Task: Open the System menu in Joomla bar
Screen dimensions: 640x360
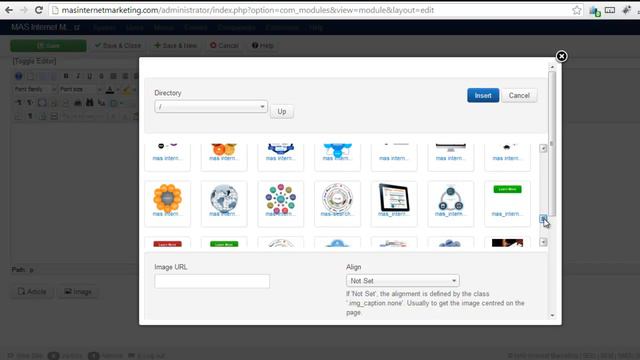Action: coord(104,28)
